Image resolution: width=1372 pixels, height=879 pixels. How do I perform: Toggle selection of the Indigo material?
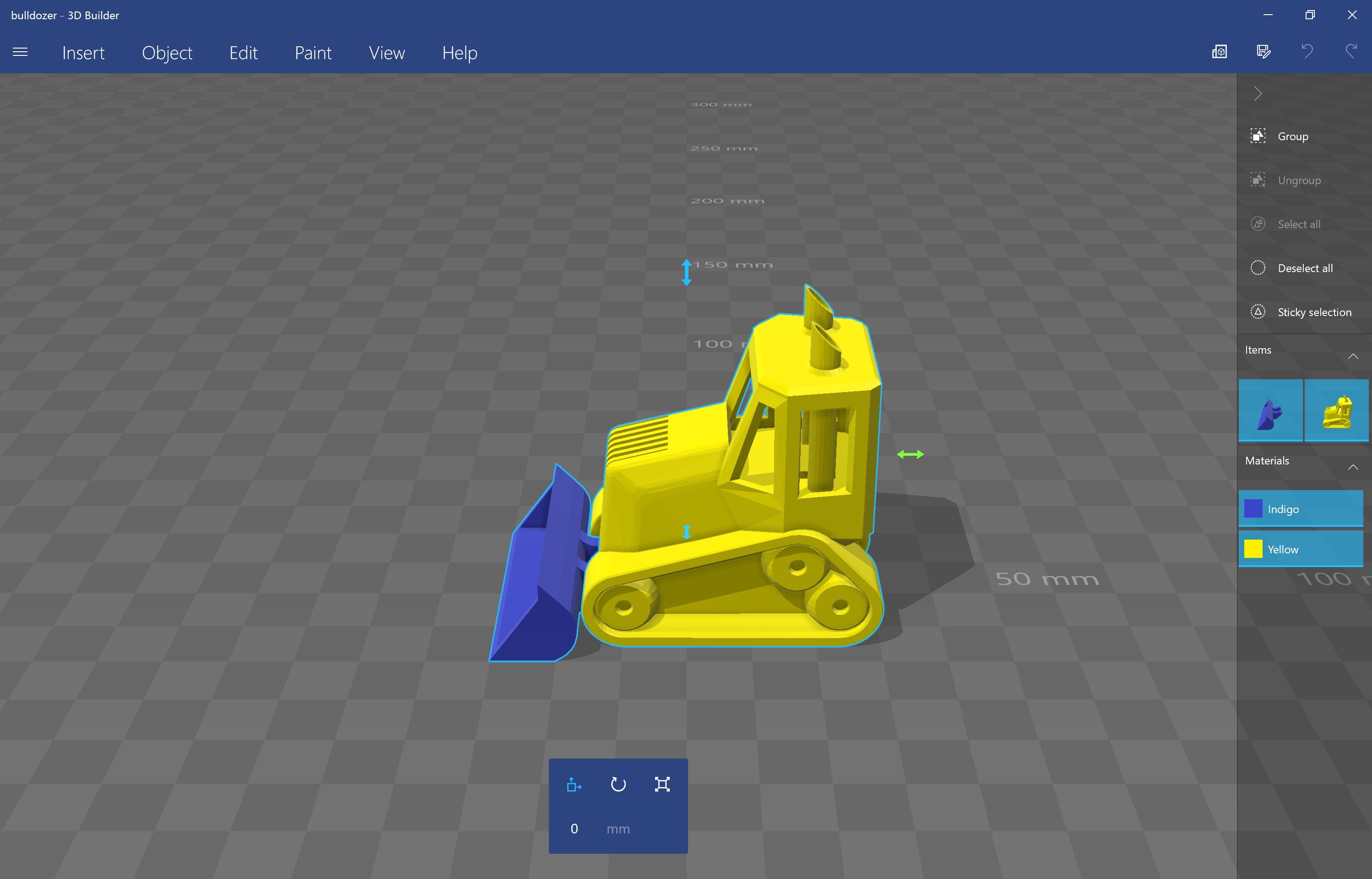point(1300,508)
